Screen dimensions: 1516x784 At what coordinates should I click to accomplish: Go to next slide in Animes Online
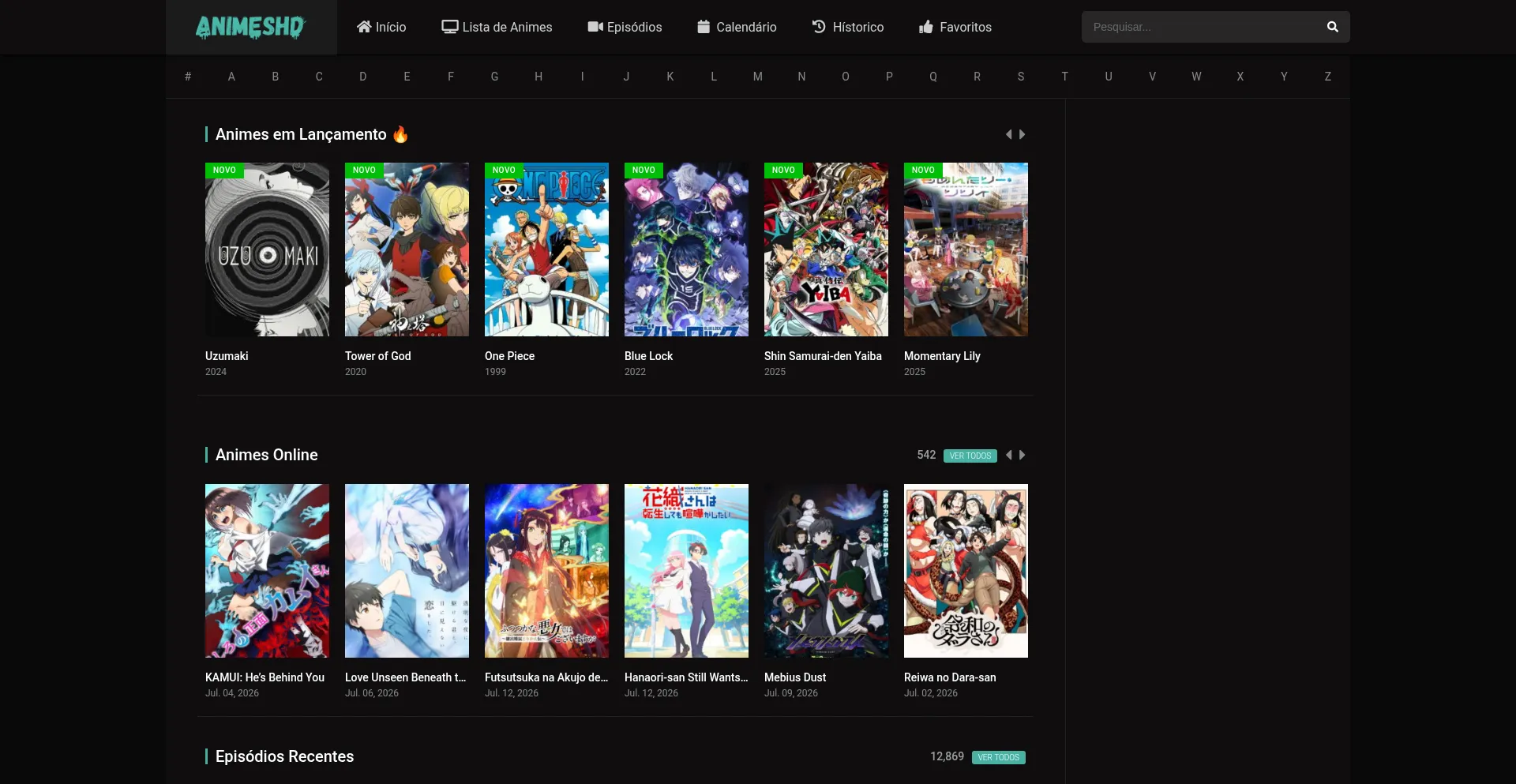[x=1022, y=455]
